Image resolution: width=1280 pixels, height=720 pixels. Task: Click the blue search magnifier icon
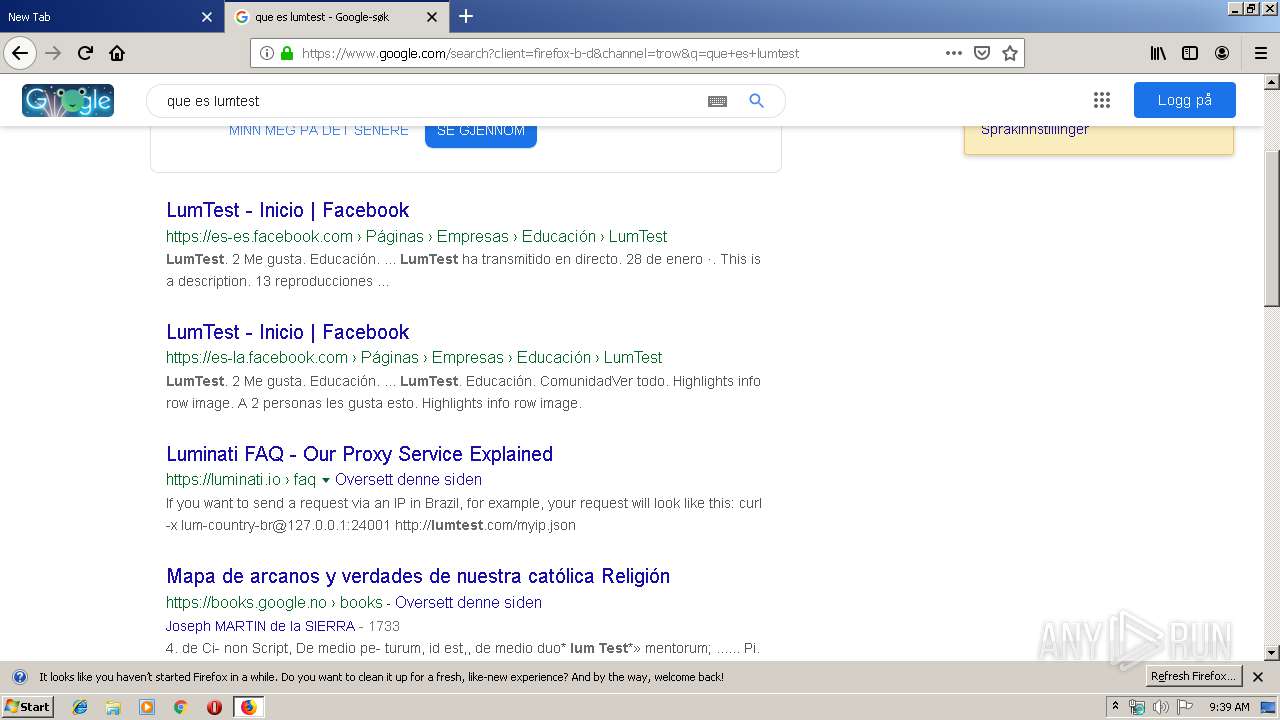click(x=757, y=101)
